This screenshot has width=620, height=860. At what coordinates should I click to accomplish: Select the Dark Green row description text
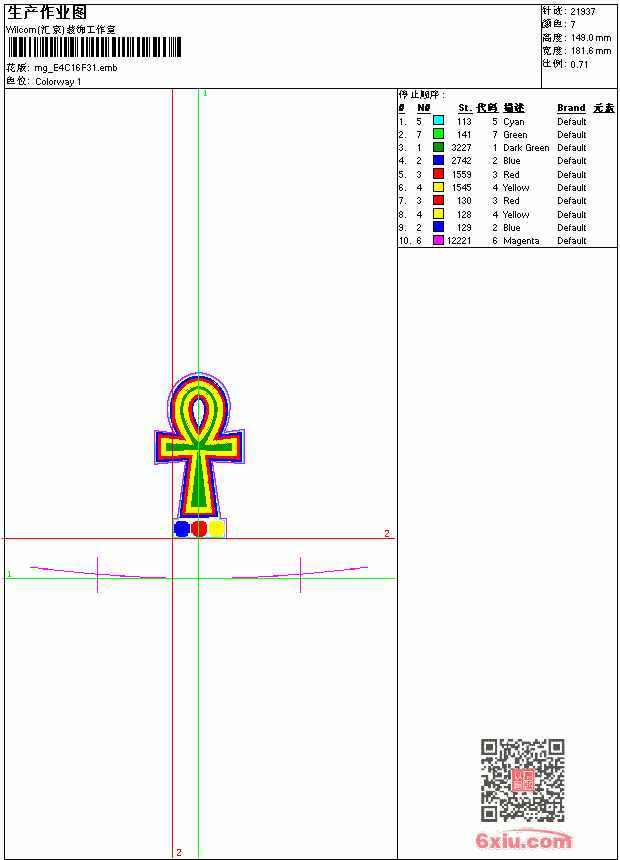526,148
